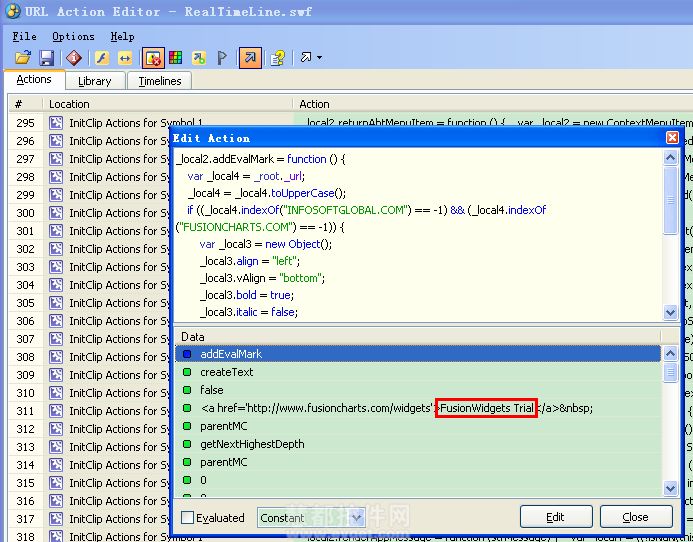Image resolution: width=693 pixels, height=542 pixels.
Task: Select the addEvalMark data row
Action: [417, 354]
